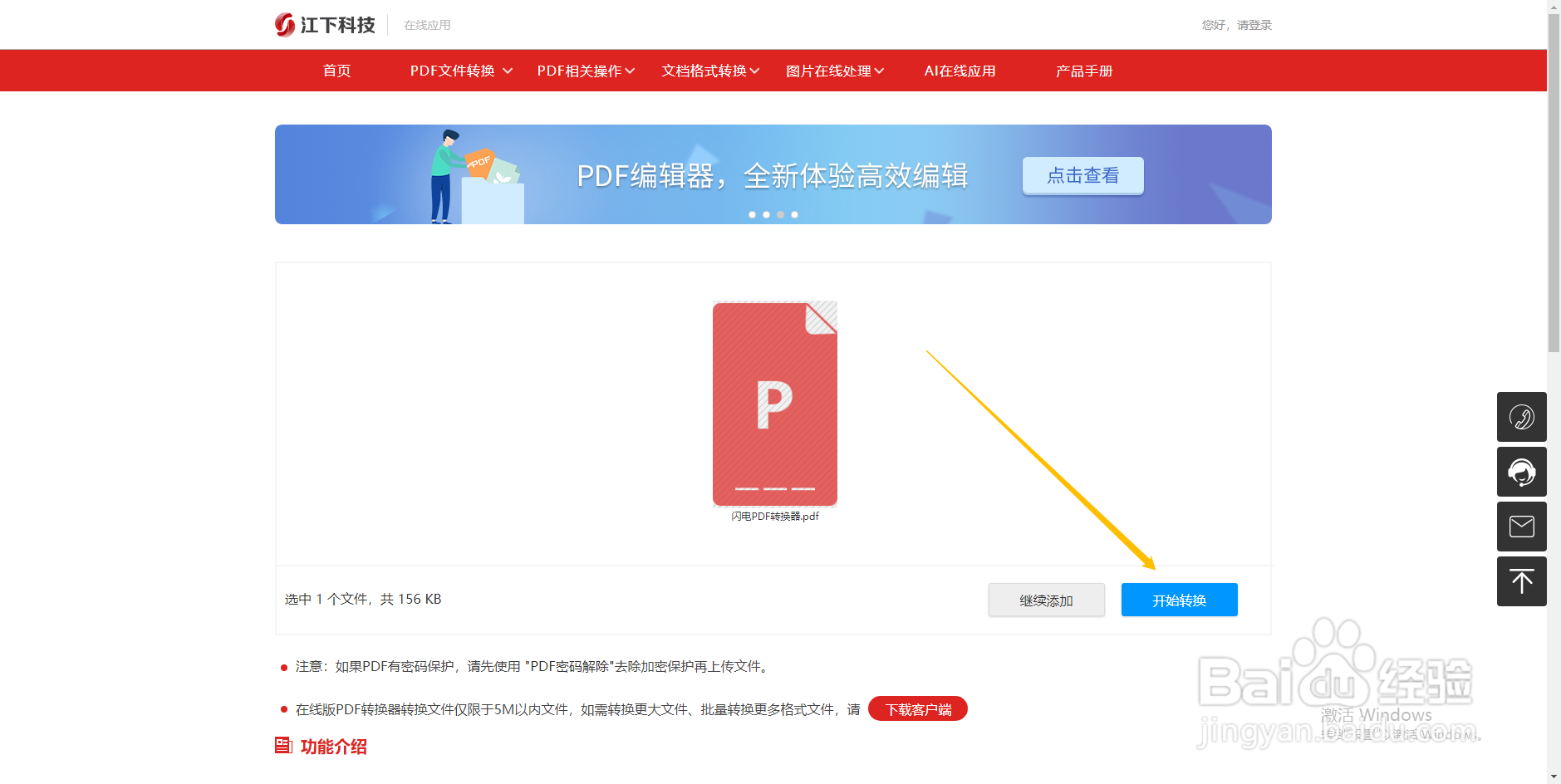Click the red 功能介绍 section icon
Screen dimensions: 1561x784
click(282, 746)
